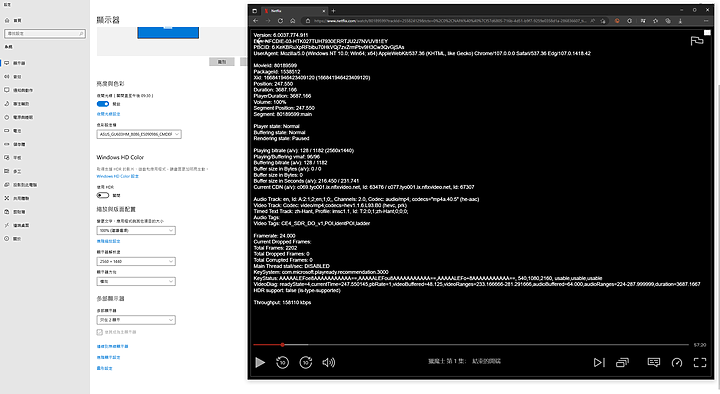Click the 'Rendering state: Paused' debug line
Screen dimensions: 720x394
pos(281,138)
